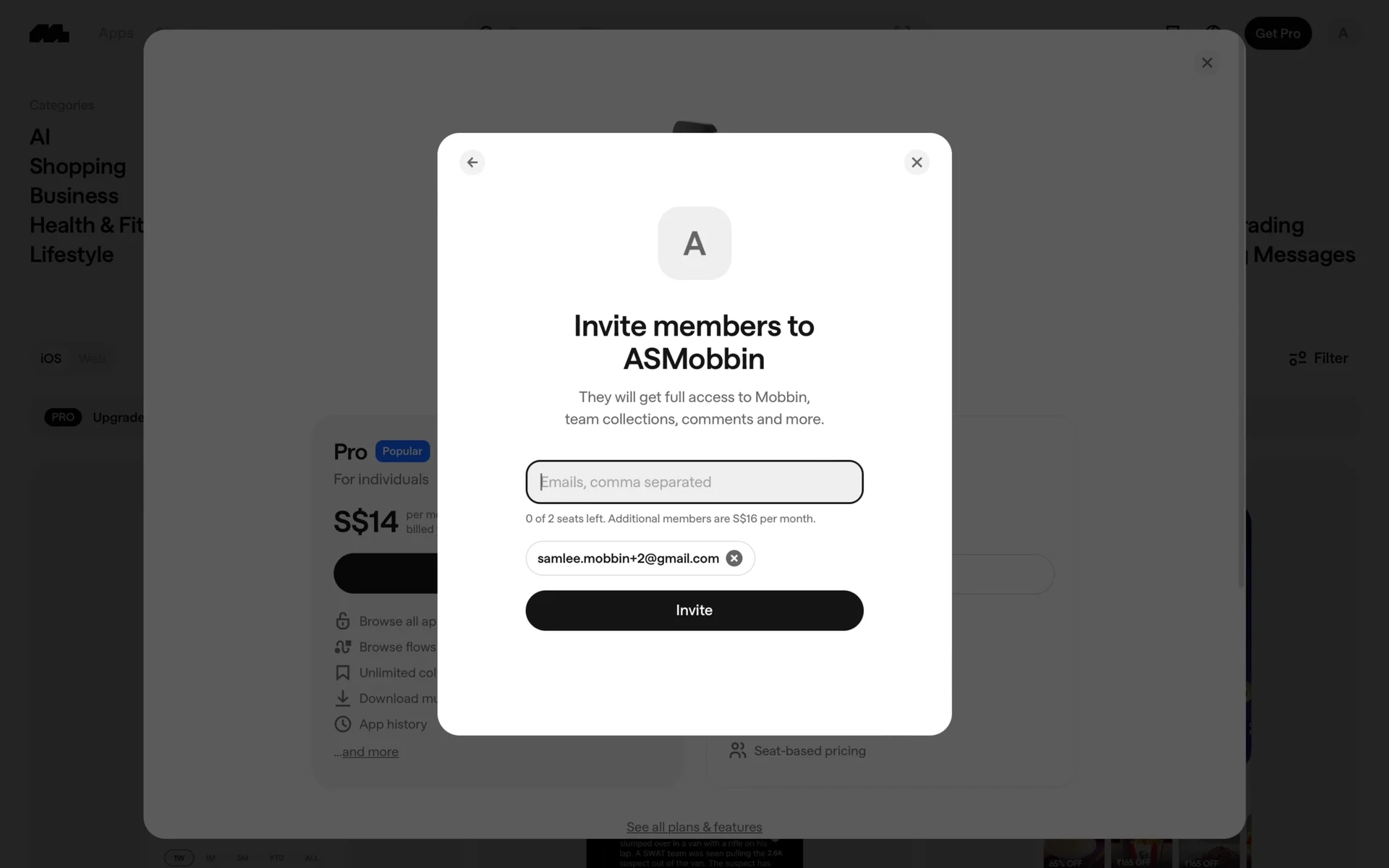Go back using the modal's arrow icon

tap(472, 162)
